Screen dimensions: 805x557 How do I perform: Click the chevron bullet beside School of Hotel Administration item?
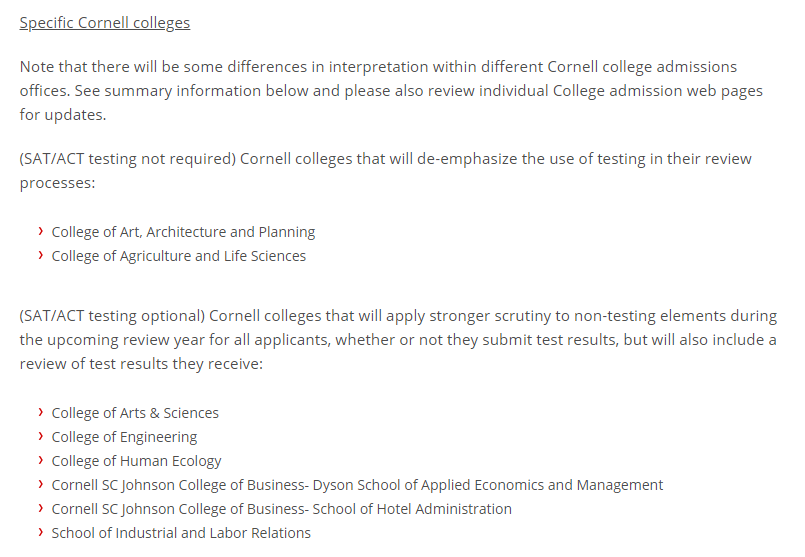[40, 508]
